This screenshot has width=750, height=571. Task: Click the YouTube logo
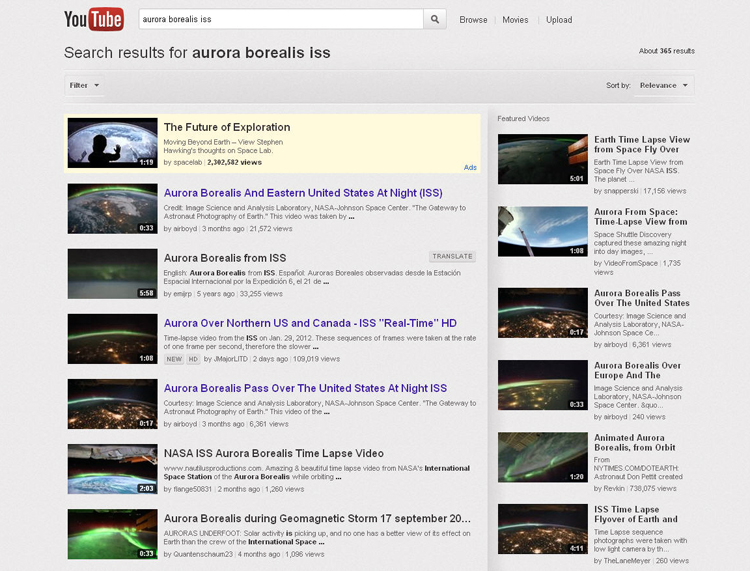click(93, 19)
